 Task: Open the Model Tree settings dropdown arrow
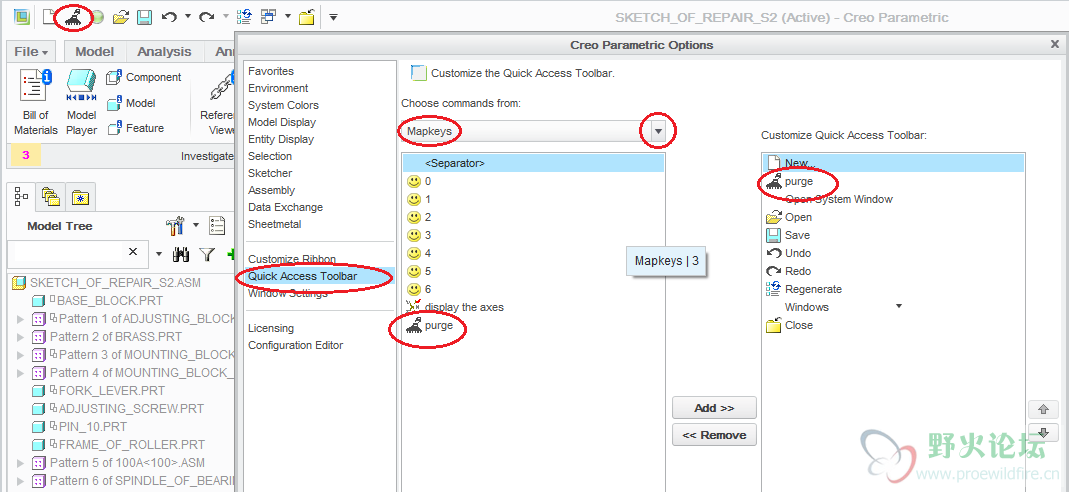196,225
